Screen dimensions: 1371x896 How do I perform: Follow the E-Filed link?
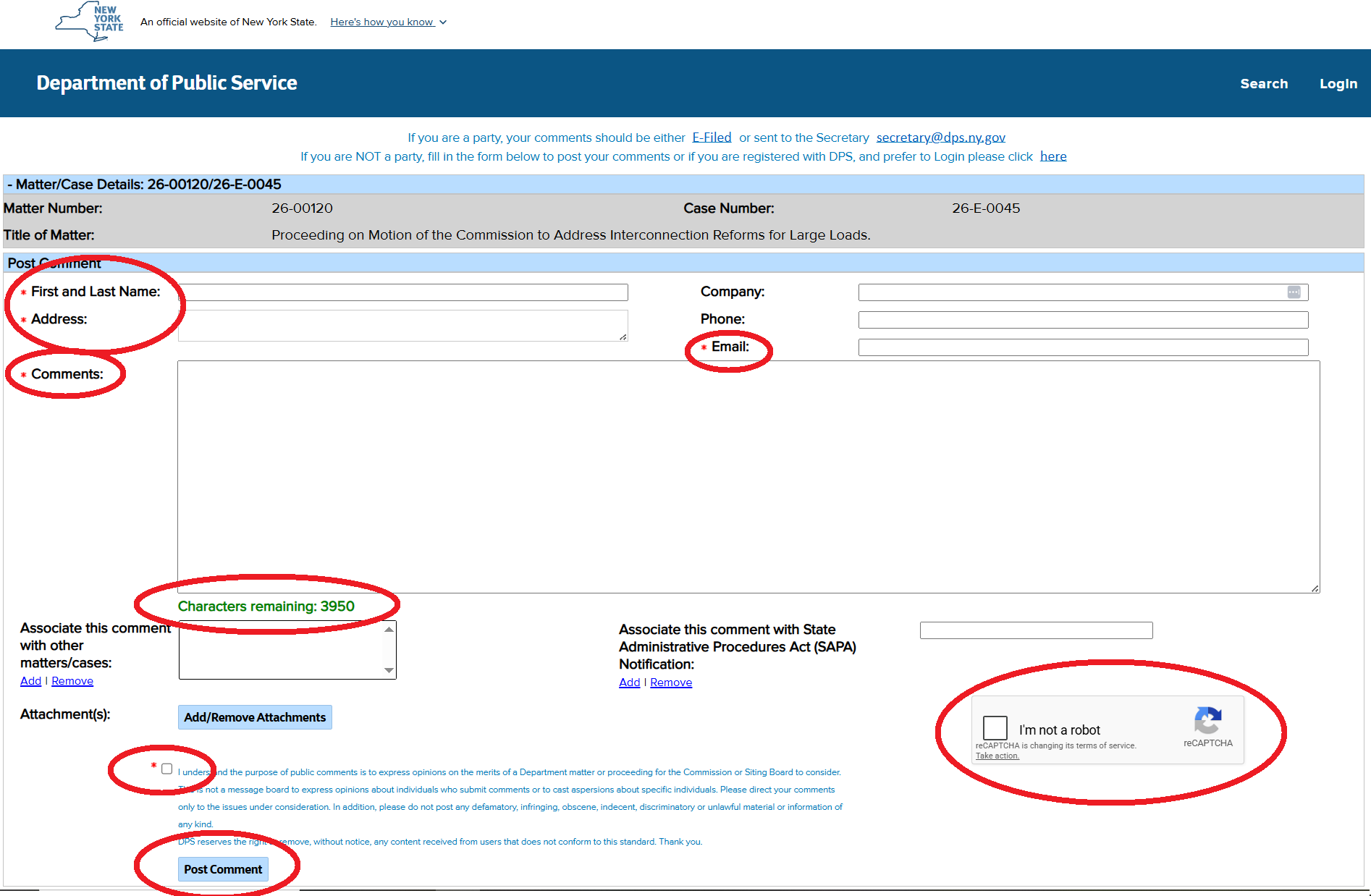(x=712, y=138)
